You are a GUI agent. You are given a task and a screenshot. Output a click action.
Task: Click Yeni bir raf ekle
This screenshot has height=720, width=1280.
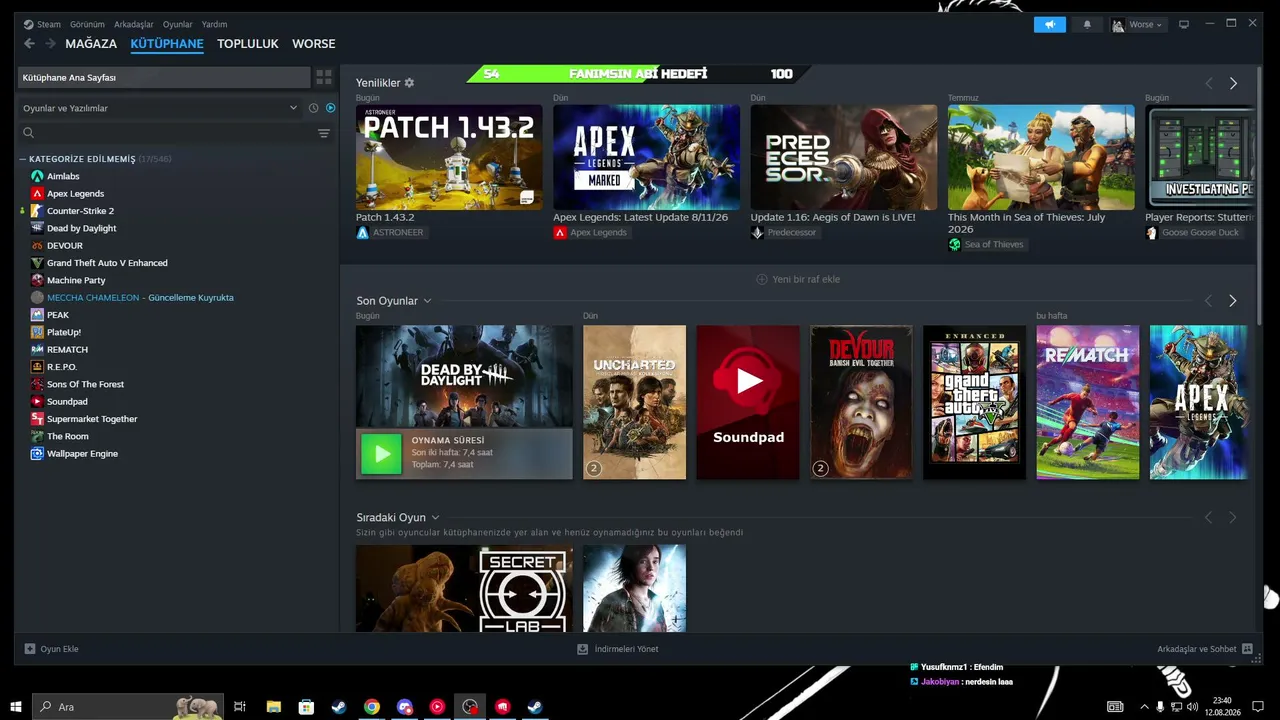(798, 279)
